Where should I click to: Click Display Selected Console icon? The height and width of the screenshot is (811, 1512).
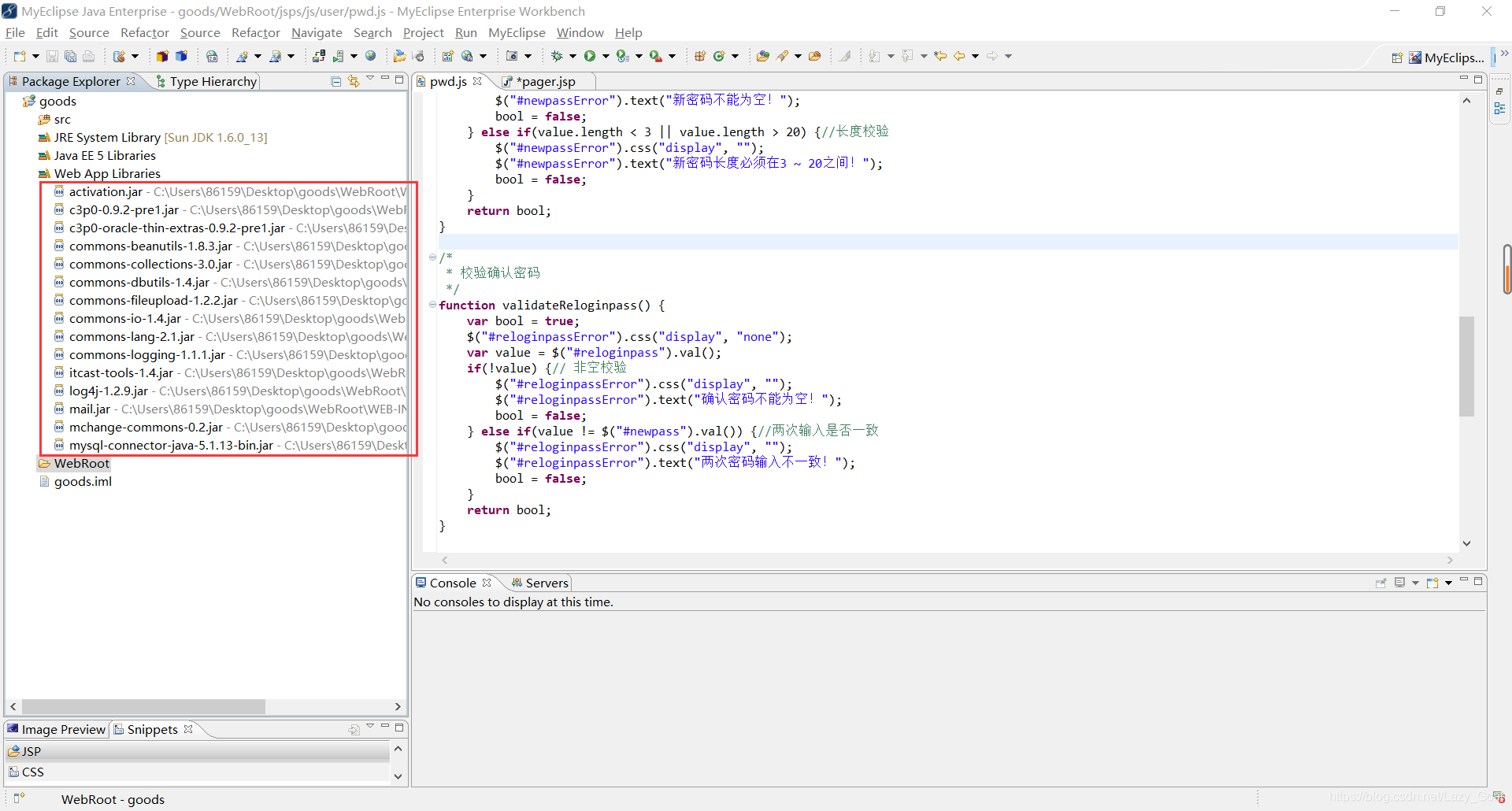[1399, 583]
